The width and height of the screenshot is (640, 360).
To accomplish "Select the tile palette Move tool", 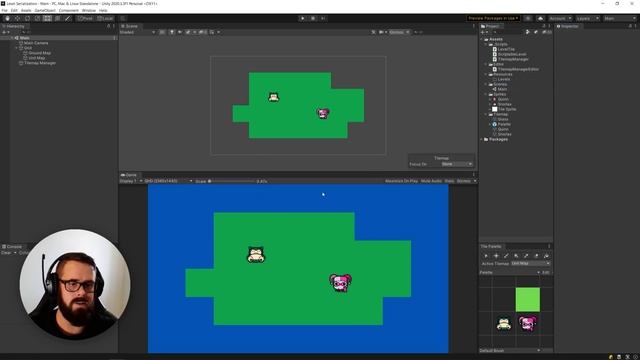I will (496, 256).
